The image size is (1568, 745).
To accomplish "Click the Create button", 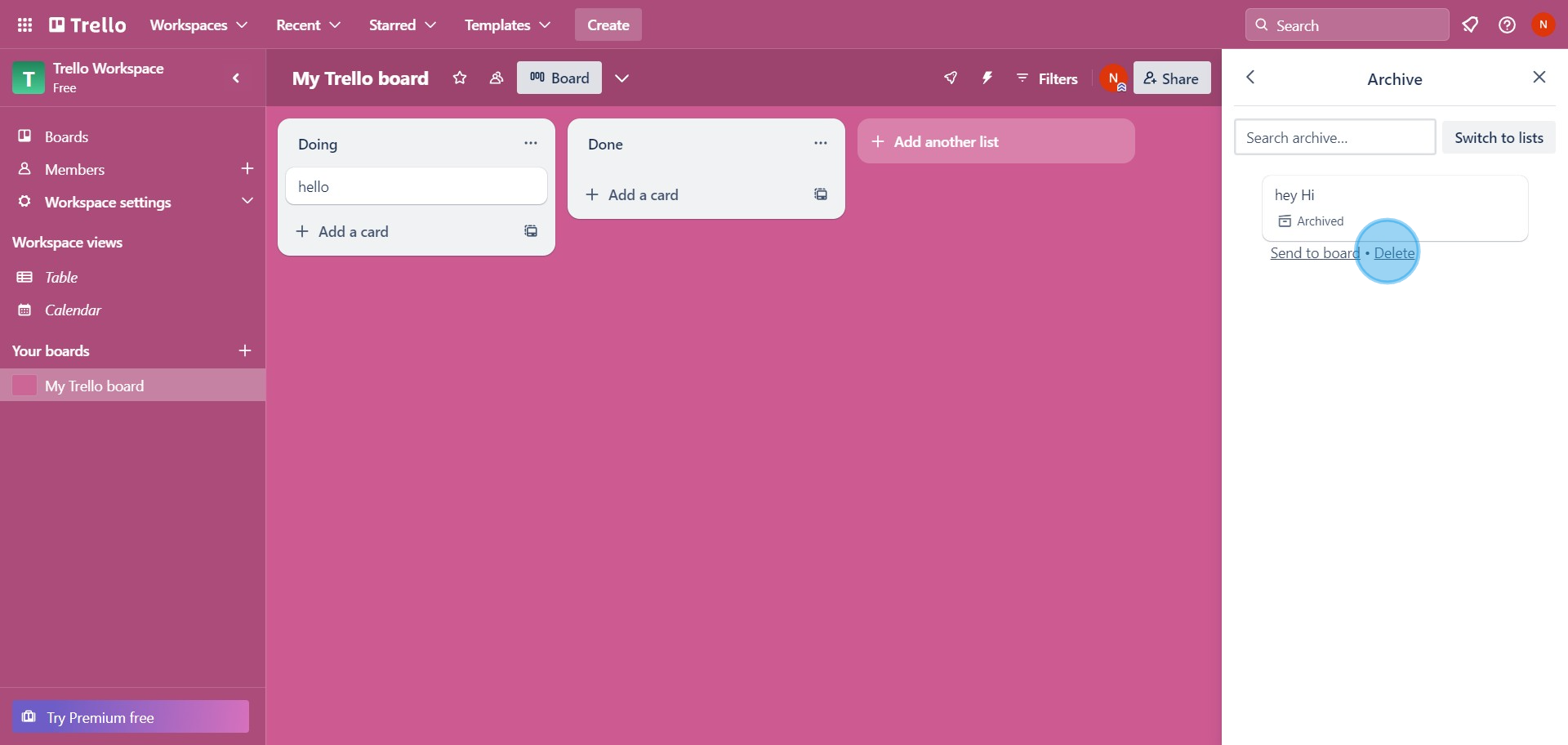I will pos(608,25).
